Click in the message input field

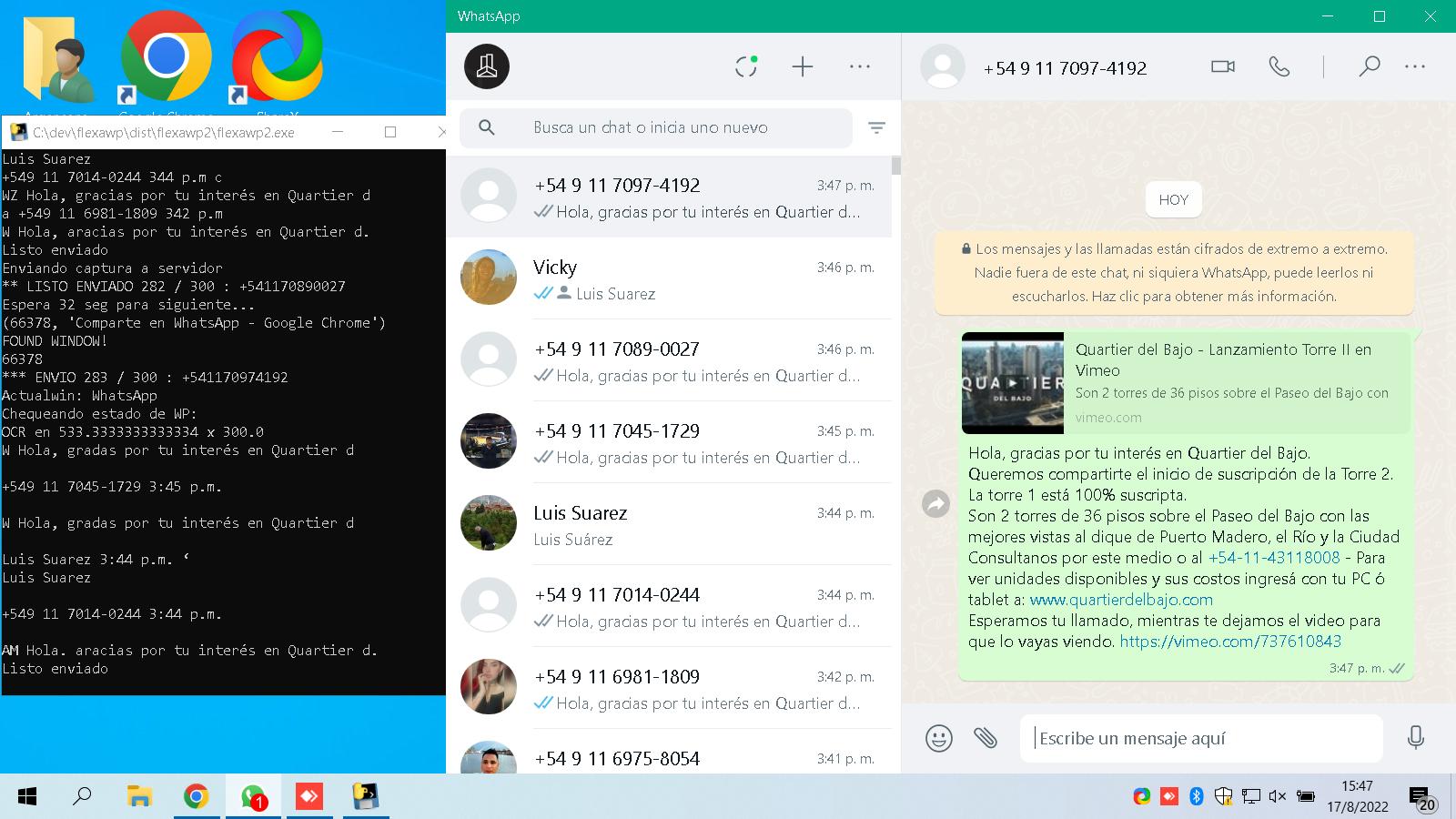point(1201,738)
